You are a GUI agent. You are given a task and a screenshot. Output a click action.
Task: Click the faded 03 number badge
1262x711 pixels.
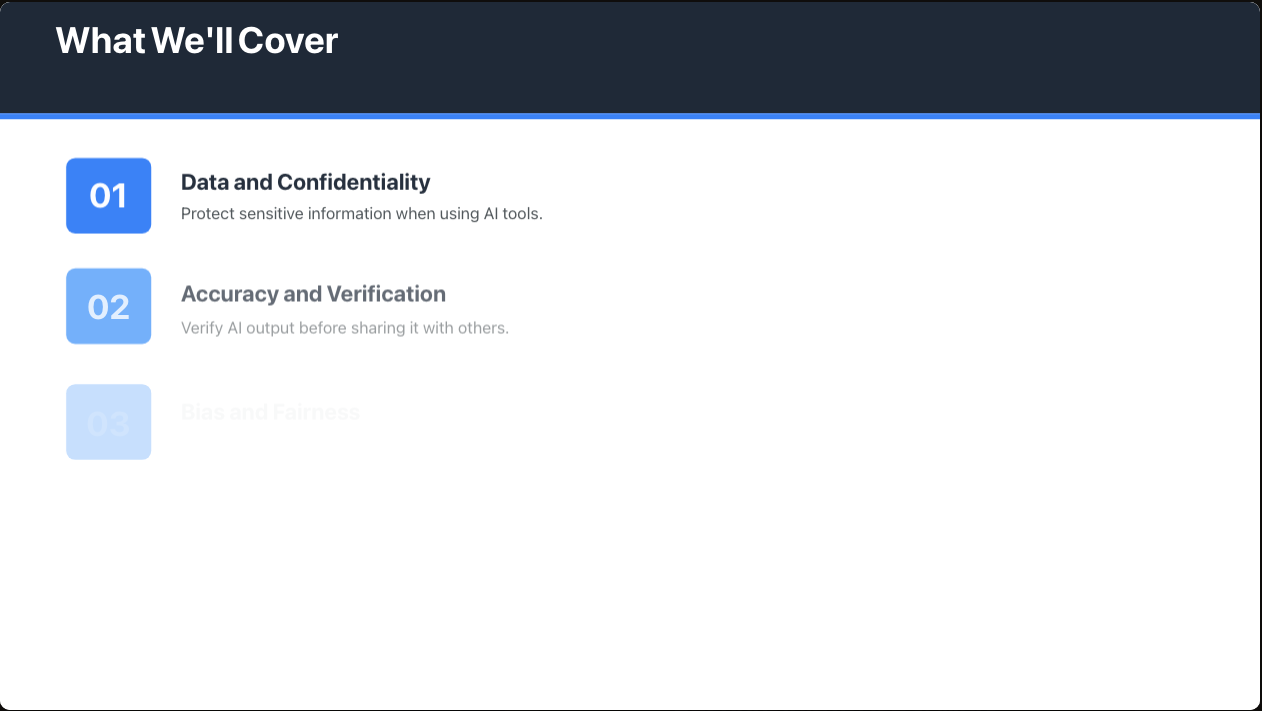[x=108, y=422]
